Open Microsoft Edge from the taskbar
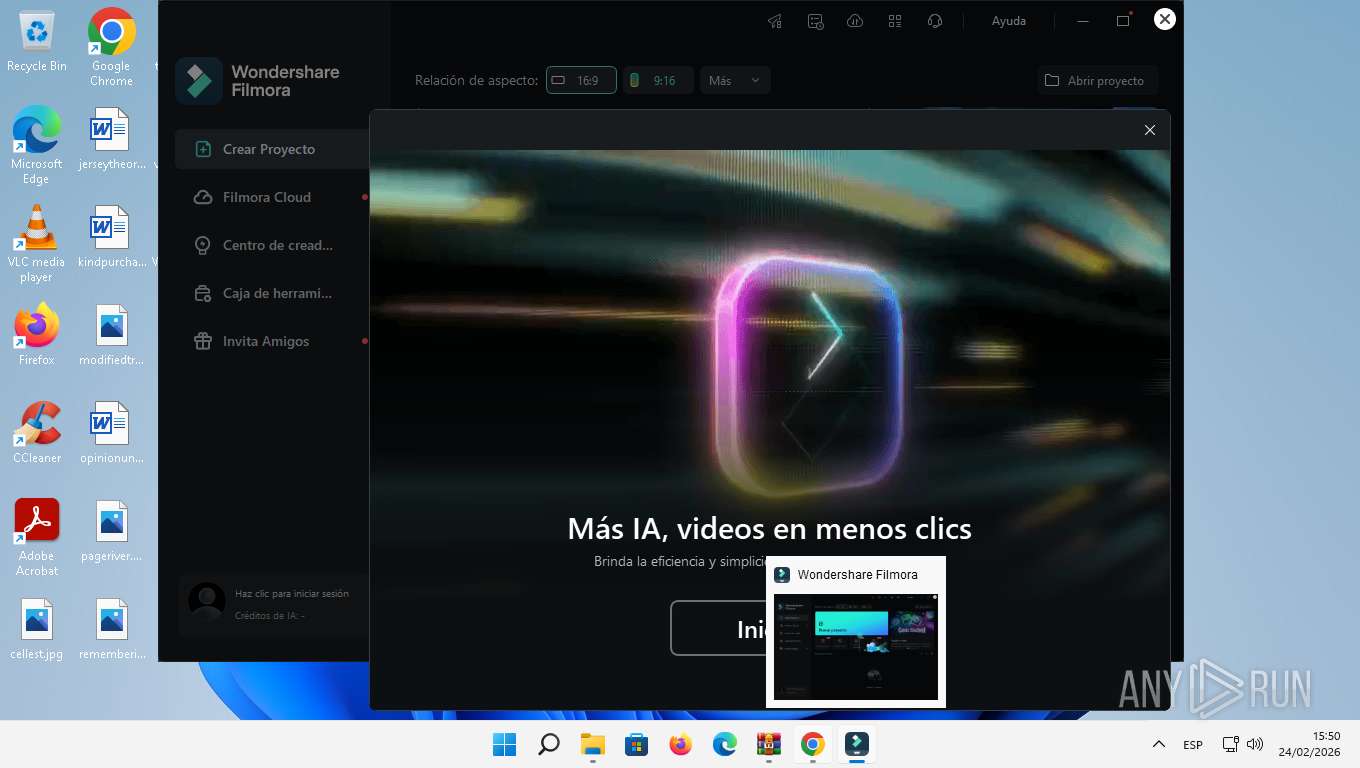This screenshot has height=768, width=1360. [x=725, y=744]
